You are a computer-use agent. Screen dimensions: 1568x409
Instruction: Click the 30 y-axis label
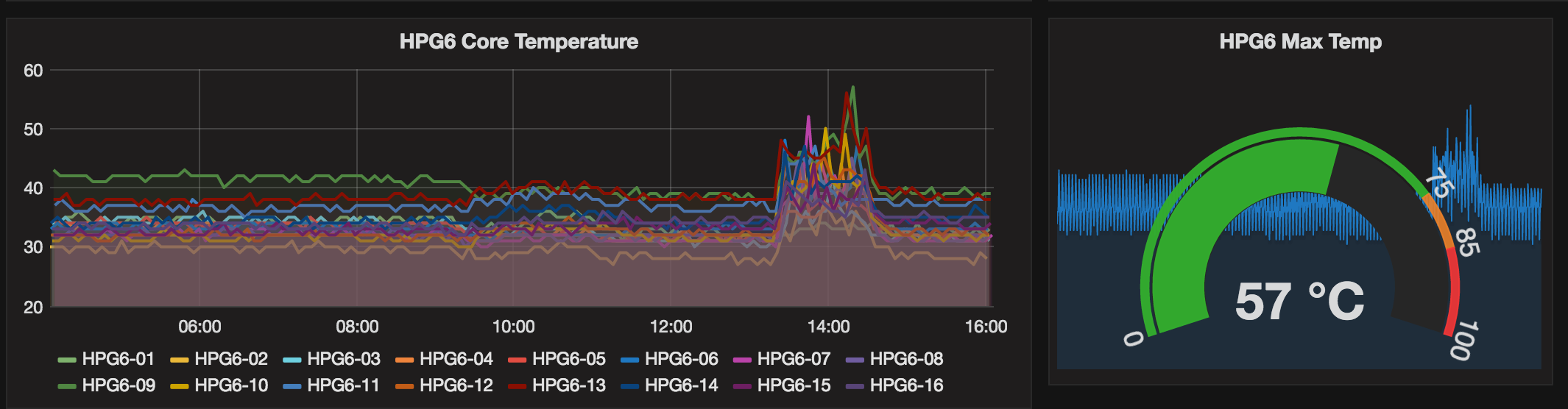click(x=33, y=247)
